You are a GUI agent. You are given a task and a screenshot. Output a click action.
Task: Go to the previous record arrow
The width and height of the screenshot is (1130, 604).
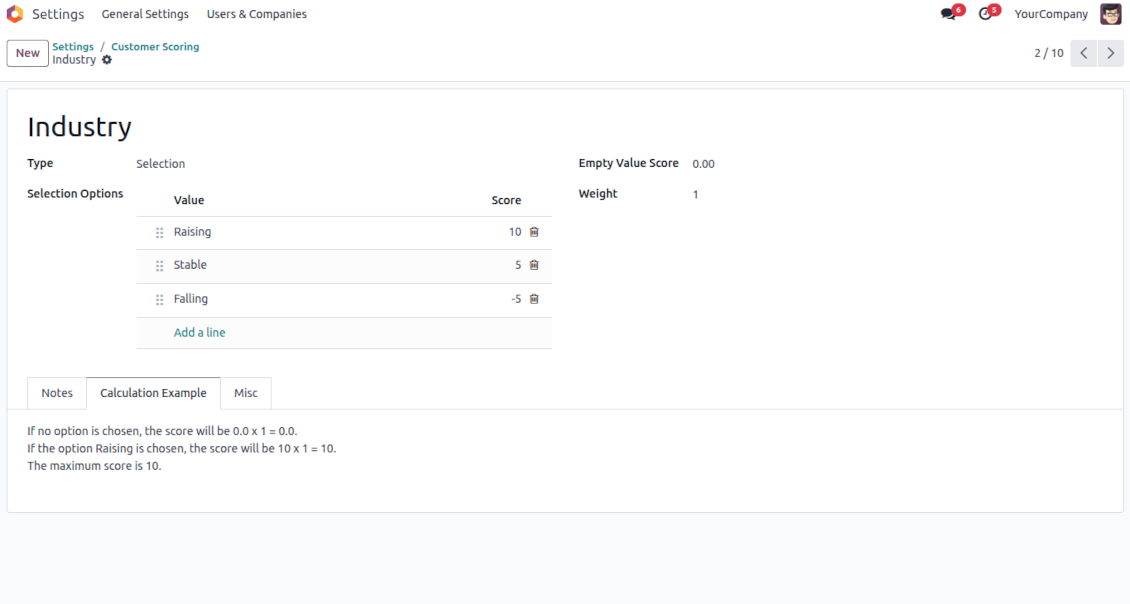1084,53
